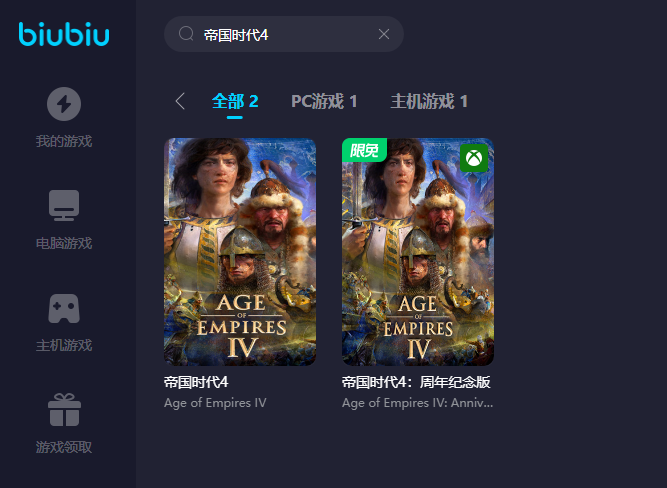Open the biubiu logo home
Screen dimensions: 667x488
(64, 34)
